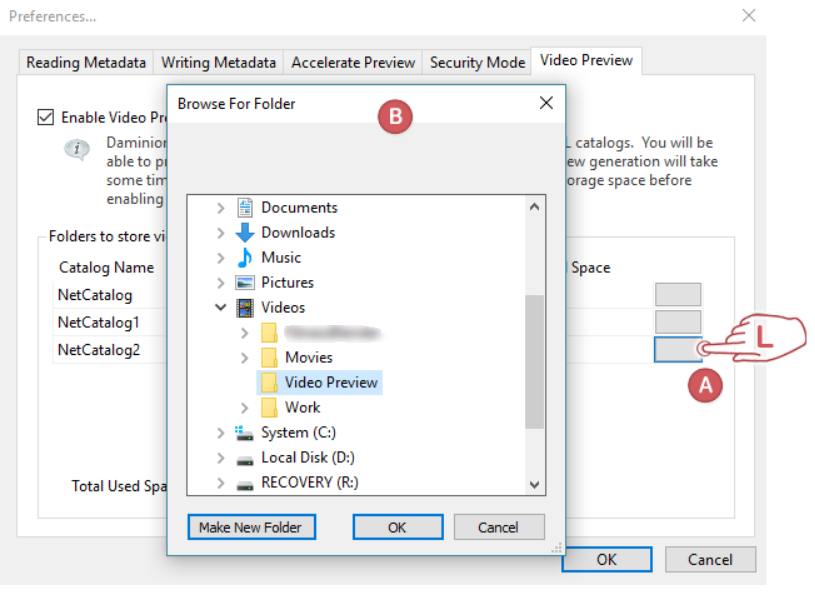Screen dimensions: 815x593
Task: Collapse the Videos tree node
Action: tap(221, 308)
